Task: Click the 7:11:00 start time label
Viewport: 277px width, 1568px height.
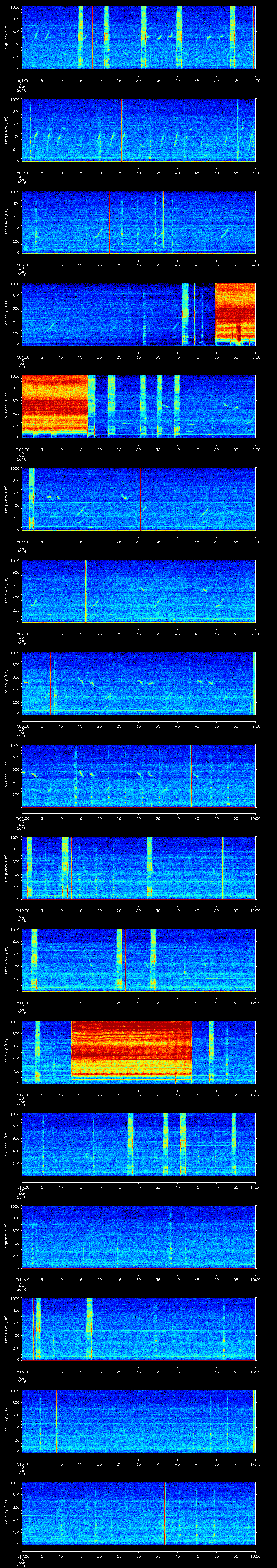Action: (22, 1003)
